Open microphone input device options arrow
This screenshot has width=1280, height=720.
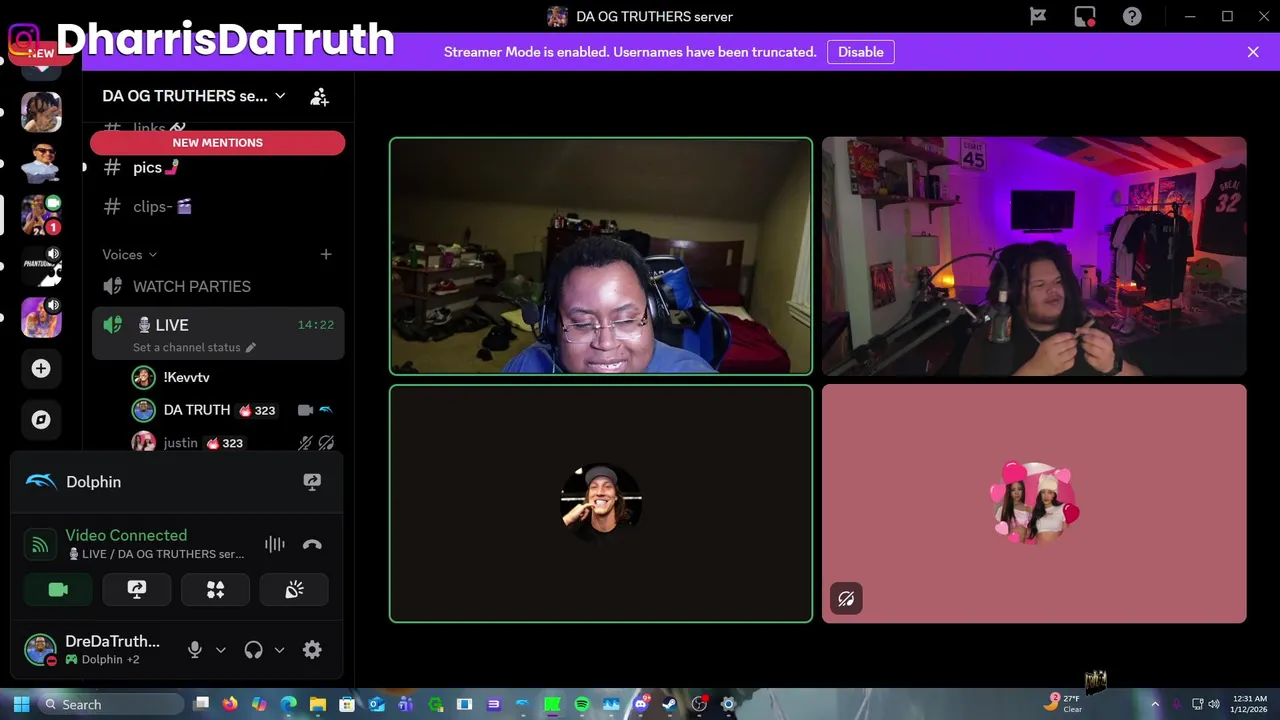pos(221,650)
